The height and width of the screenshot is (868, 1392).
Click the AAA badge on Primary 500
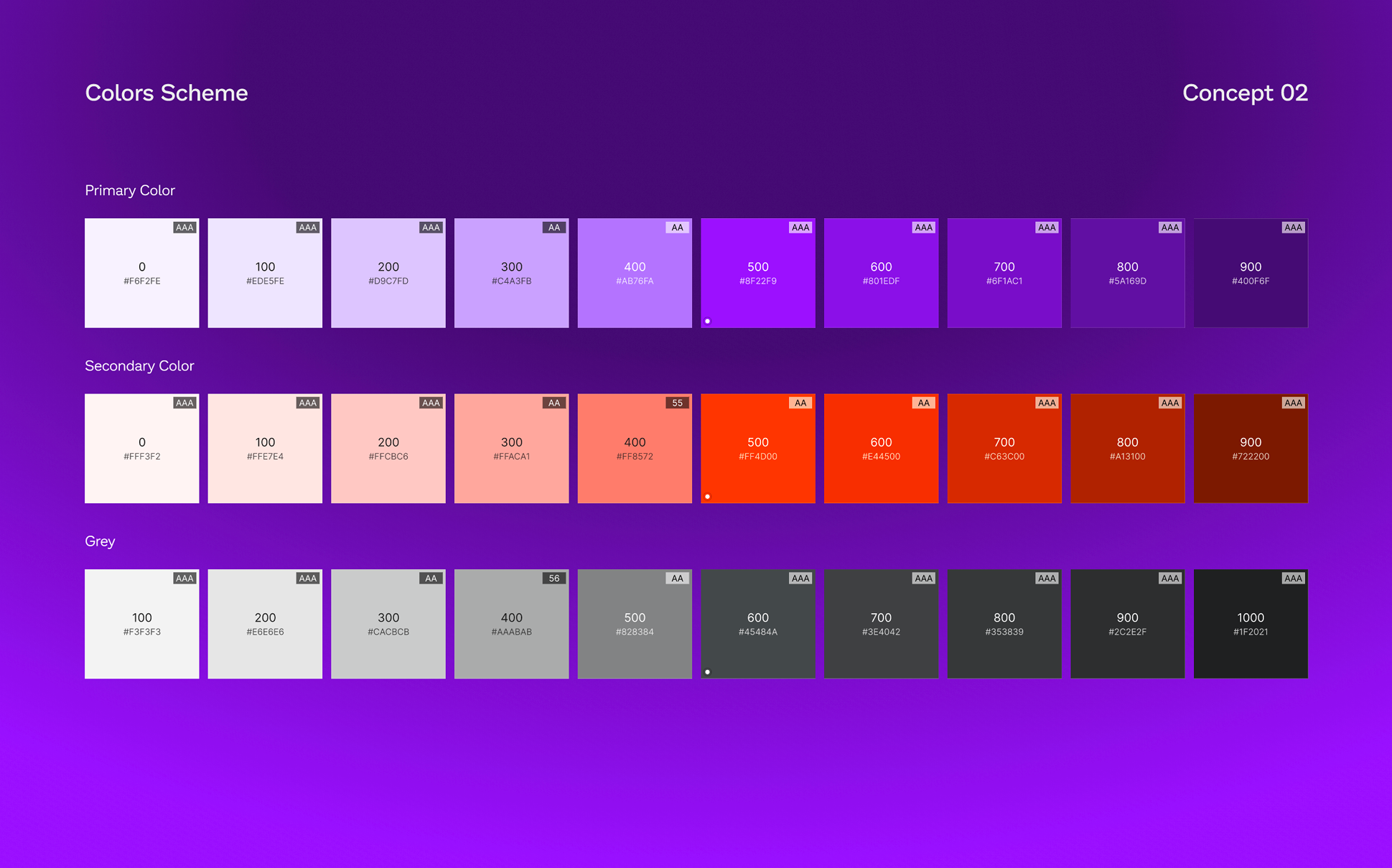(x=800, y=228)
